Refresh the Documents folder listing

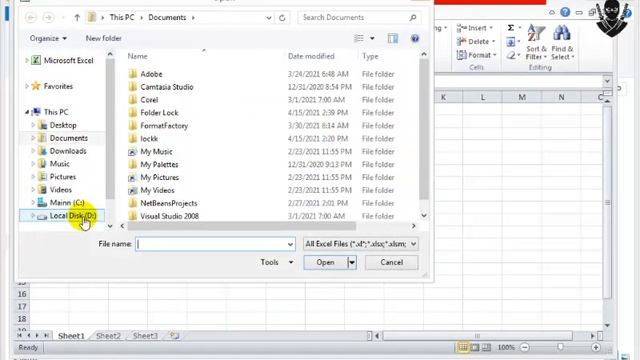point(282,18)
